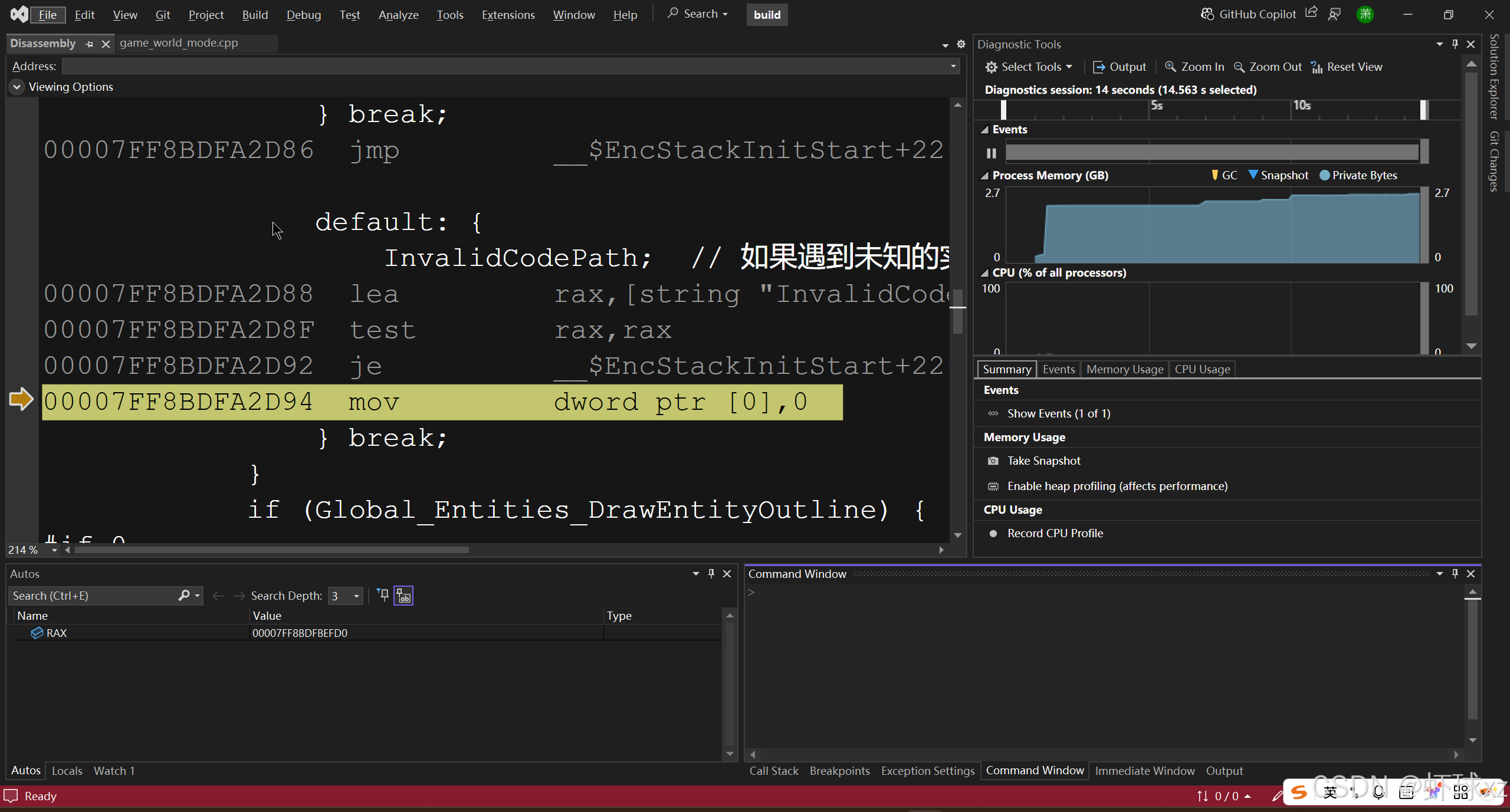
Task: Collapse the Process Memory graph section
Action: tap(984, 175)
